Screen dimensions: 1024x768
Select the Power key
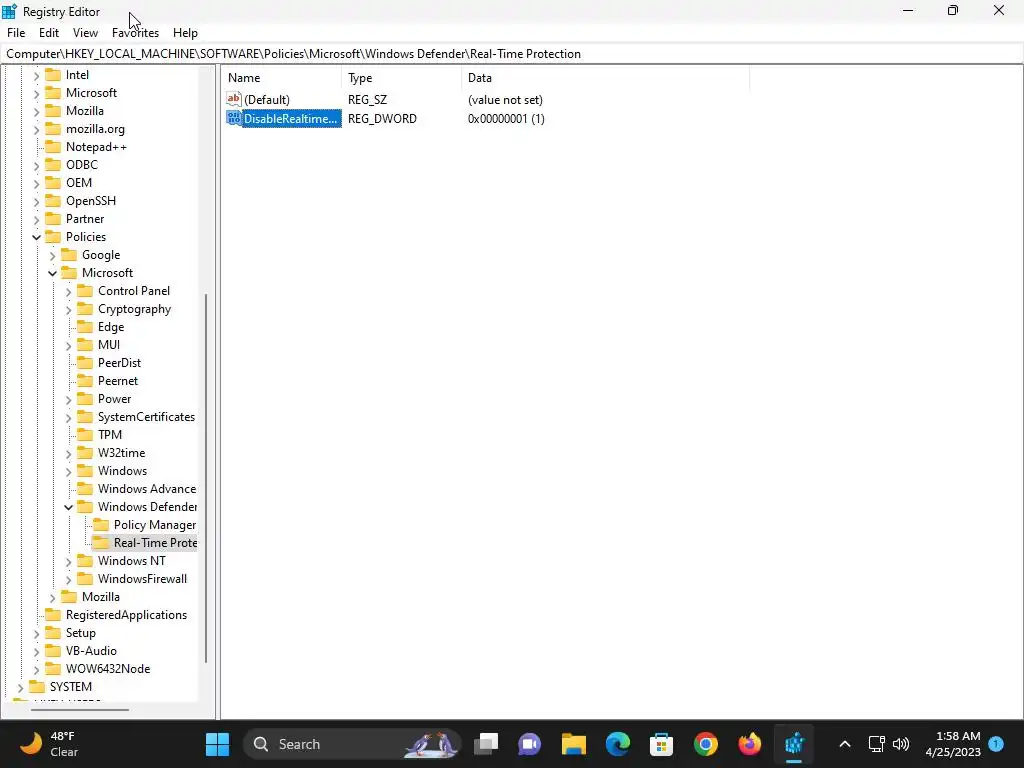click(x=114, y=399)
